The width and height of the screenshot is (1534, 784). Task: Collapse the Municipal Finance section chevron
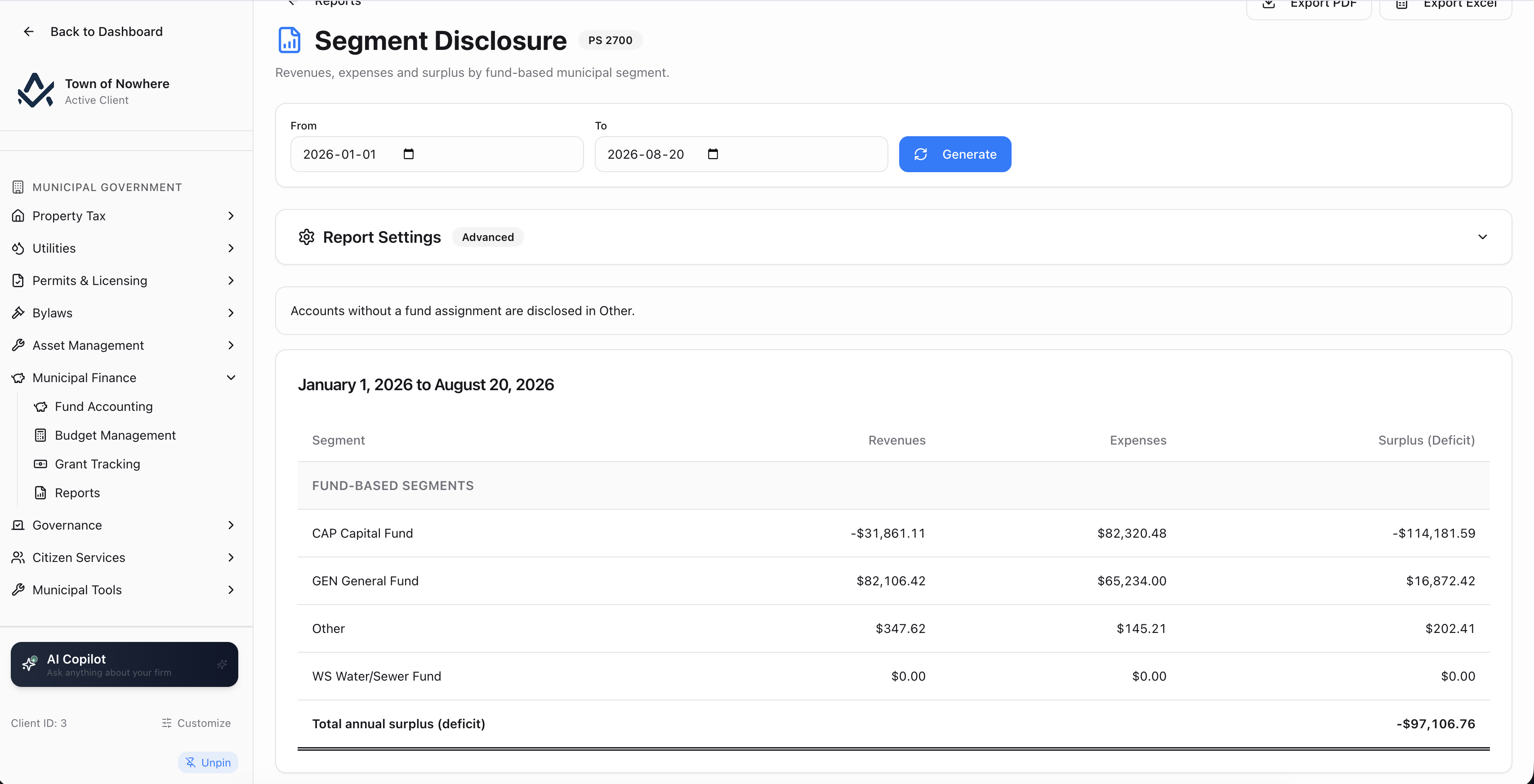coord(231,378)
